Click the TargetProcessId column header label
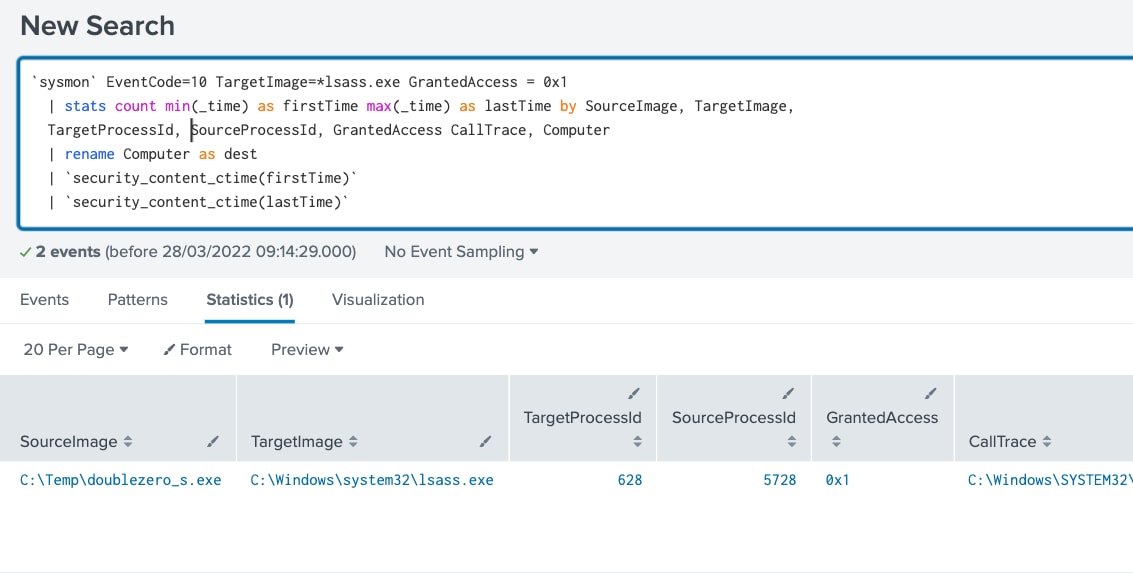This screenshot has height=573, width=1133. (582, 418)
